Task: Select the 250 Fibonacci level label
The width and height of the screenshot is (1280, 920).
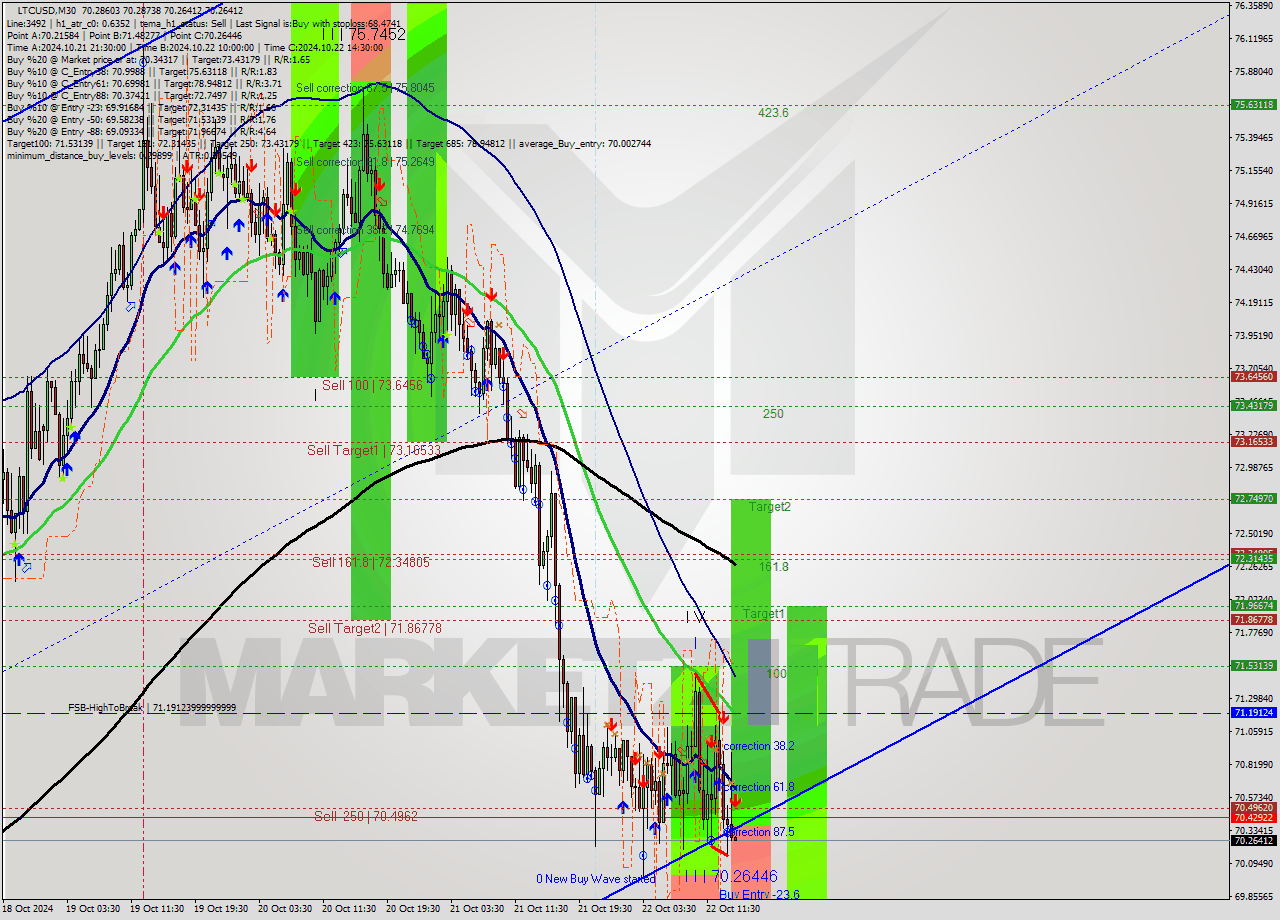Action: (773, 413)
